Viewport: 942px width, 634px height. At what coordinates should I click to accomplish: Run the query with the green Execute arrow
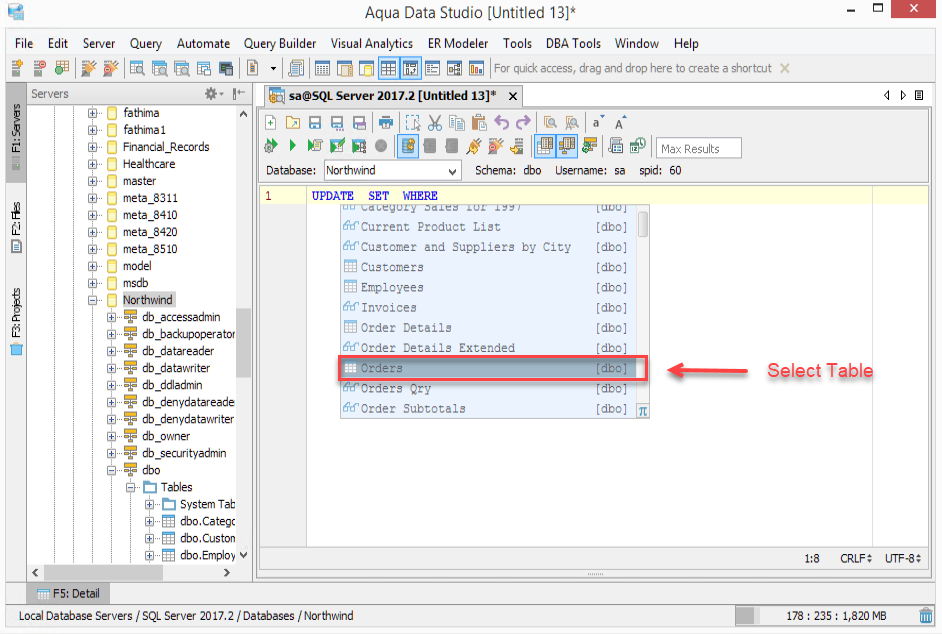(x=292, y=145)
